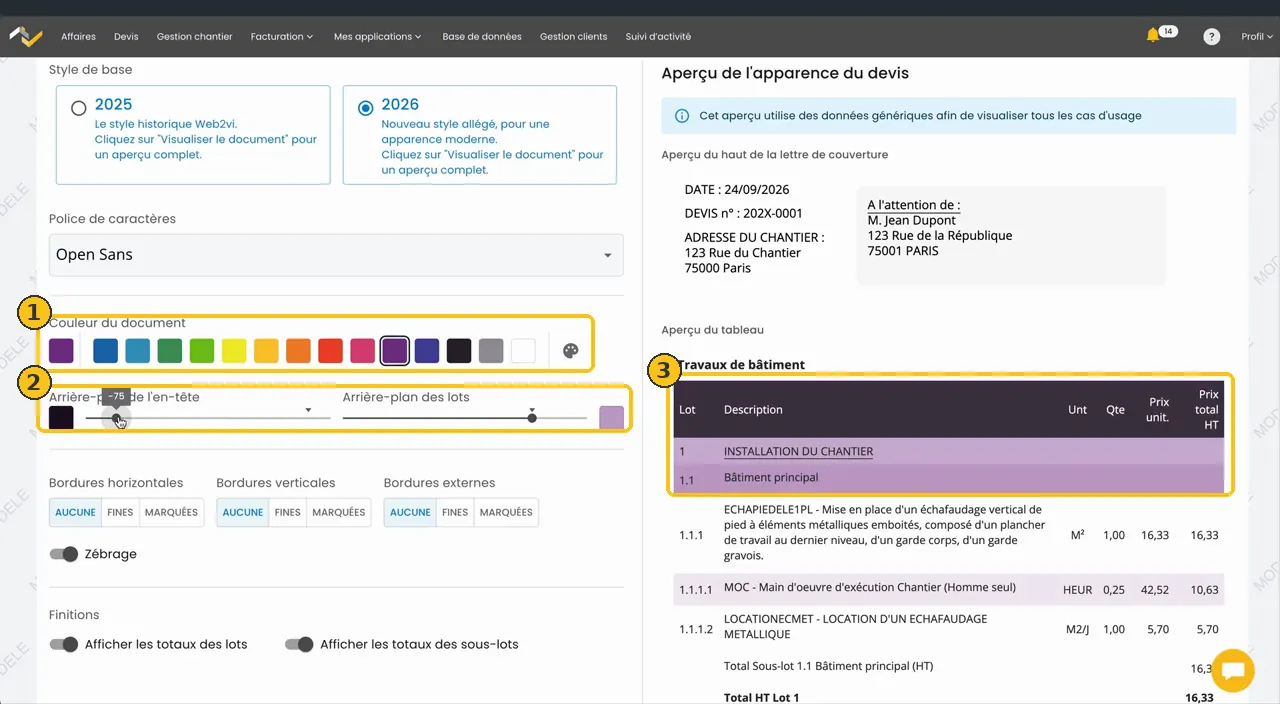Viewport: 1280px width, 704px height.
Task: Open the Open Sans font dropdown
Action: coord(336,255)
